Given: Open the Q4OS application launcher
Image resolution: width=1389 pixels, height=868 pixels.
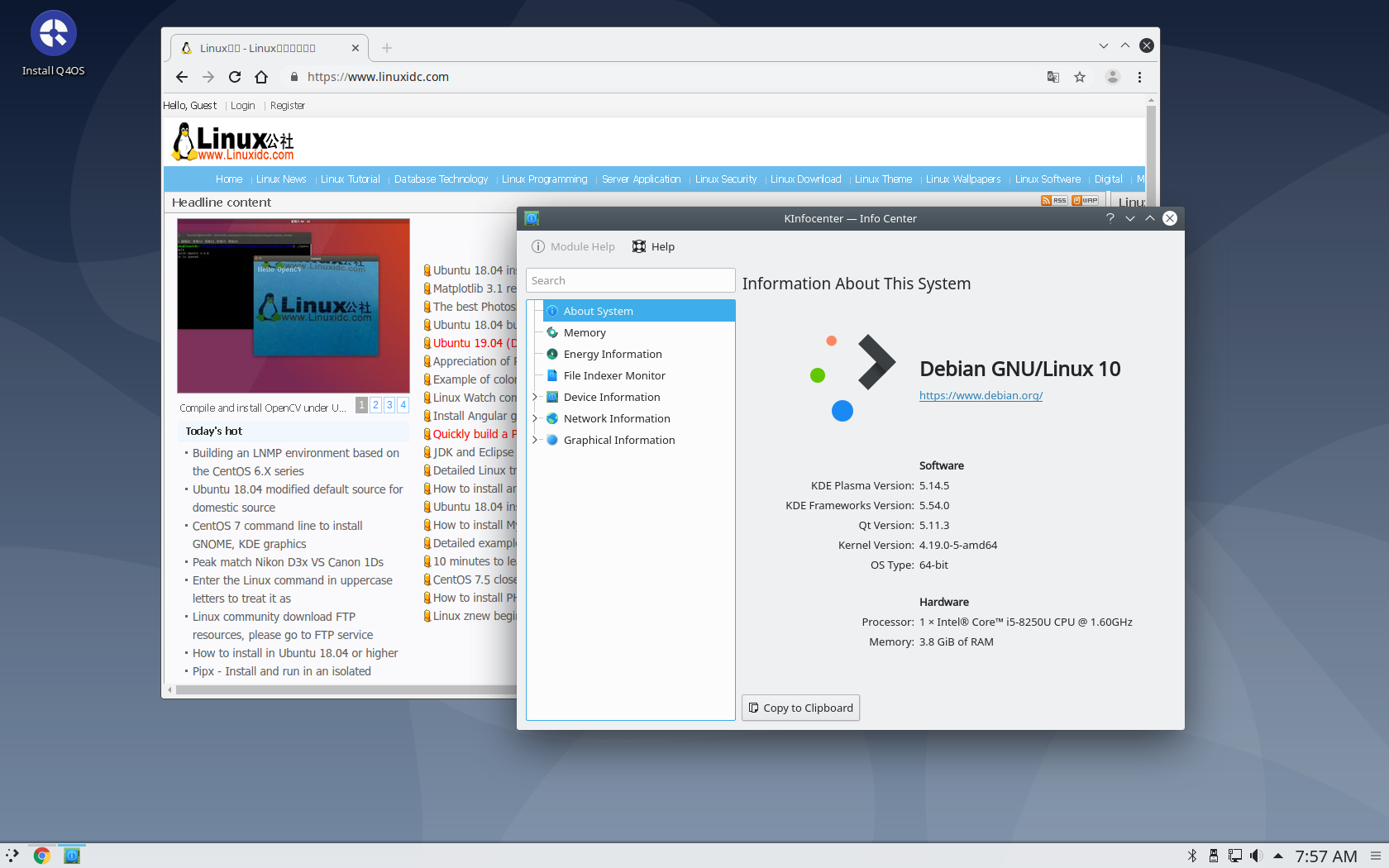Looking at the screenshot, I should pos(12,856).
